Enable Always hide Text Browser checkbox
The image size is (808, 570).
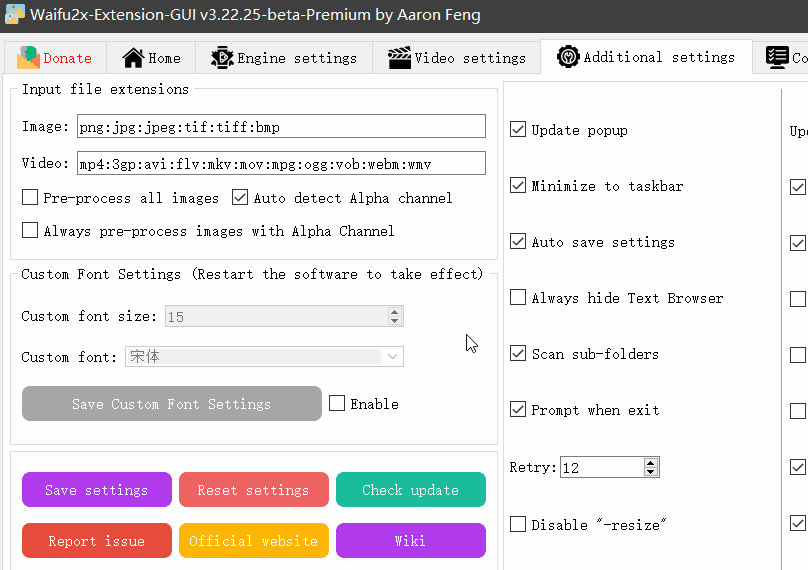pyautogui.click(x=518, y=297)
